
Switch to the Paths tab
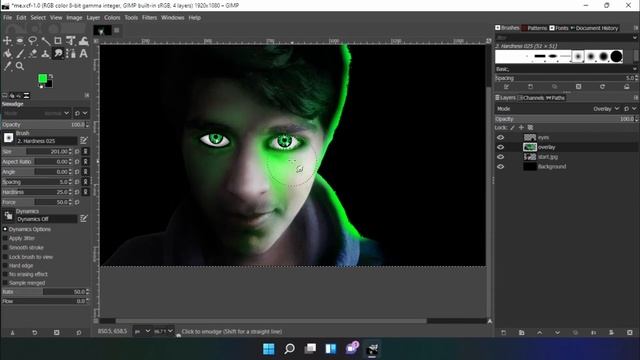pos(556,98)
